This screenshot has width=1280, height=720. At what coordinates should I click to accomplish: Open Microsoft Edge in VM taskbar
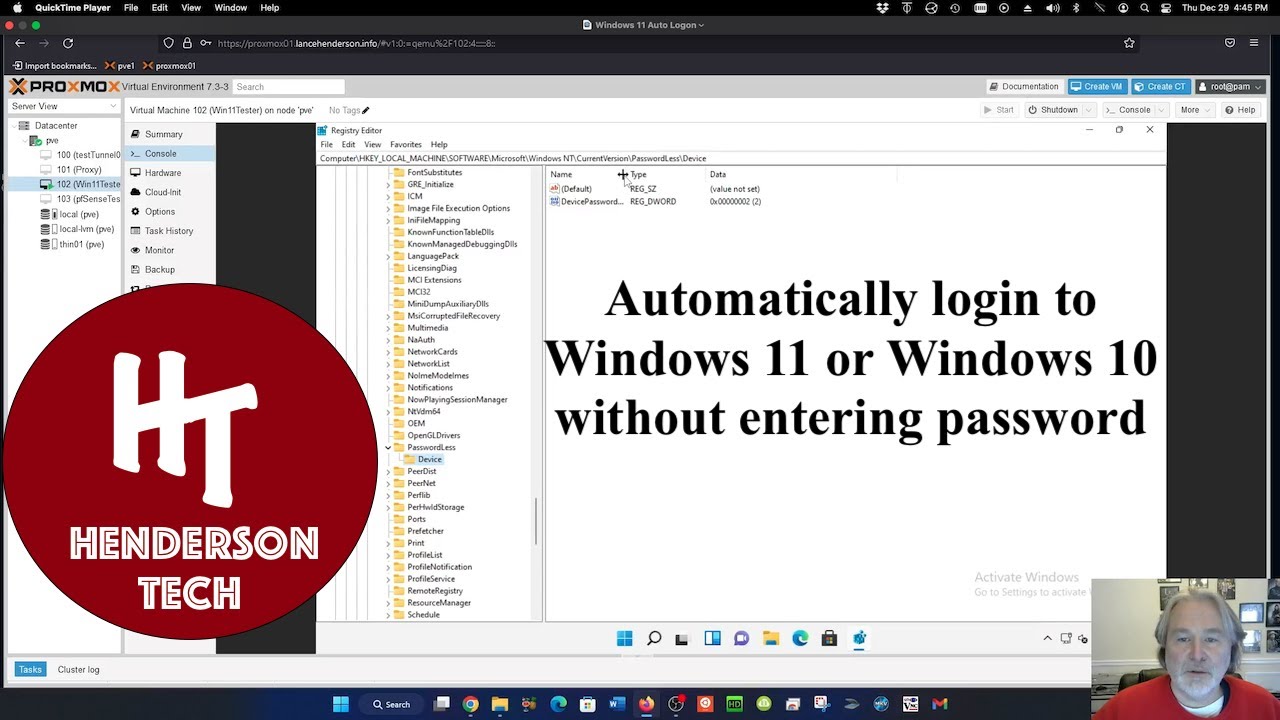coord(800,638)
